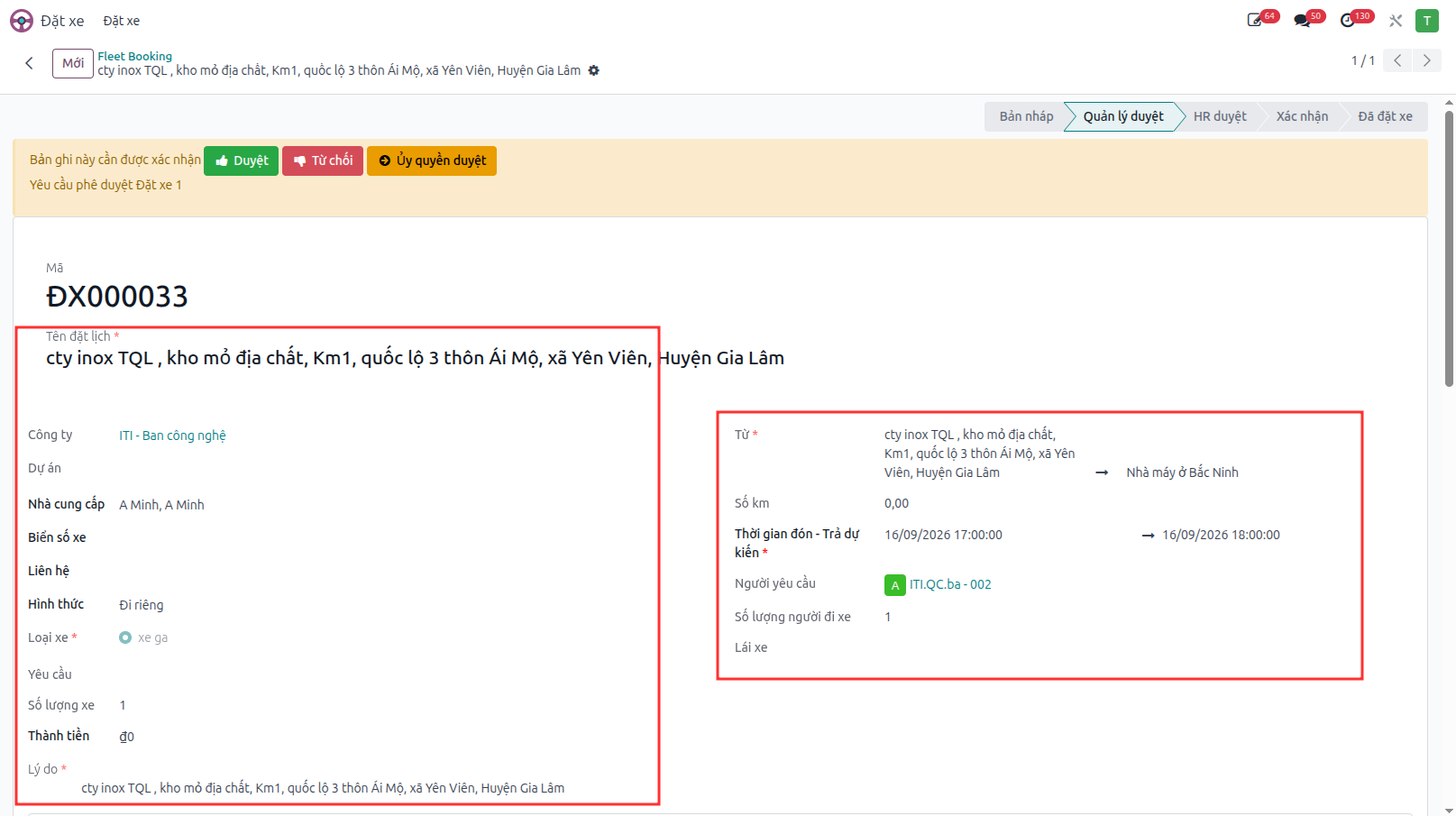Click the Hình thức value Đi riêng
This screenshot has height=816, width=1456.
(x=142, y=605)
